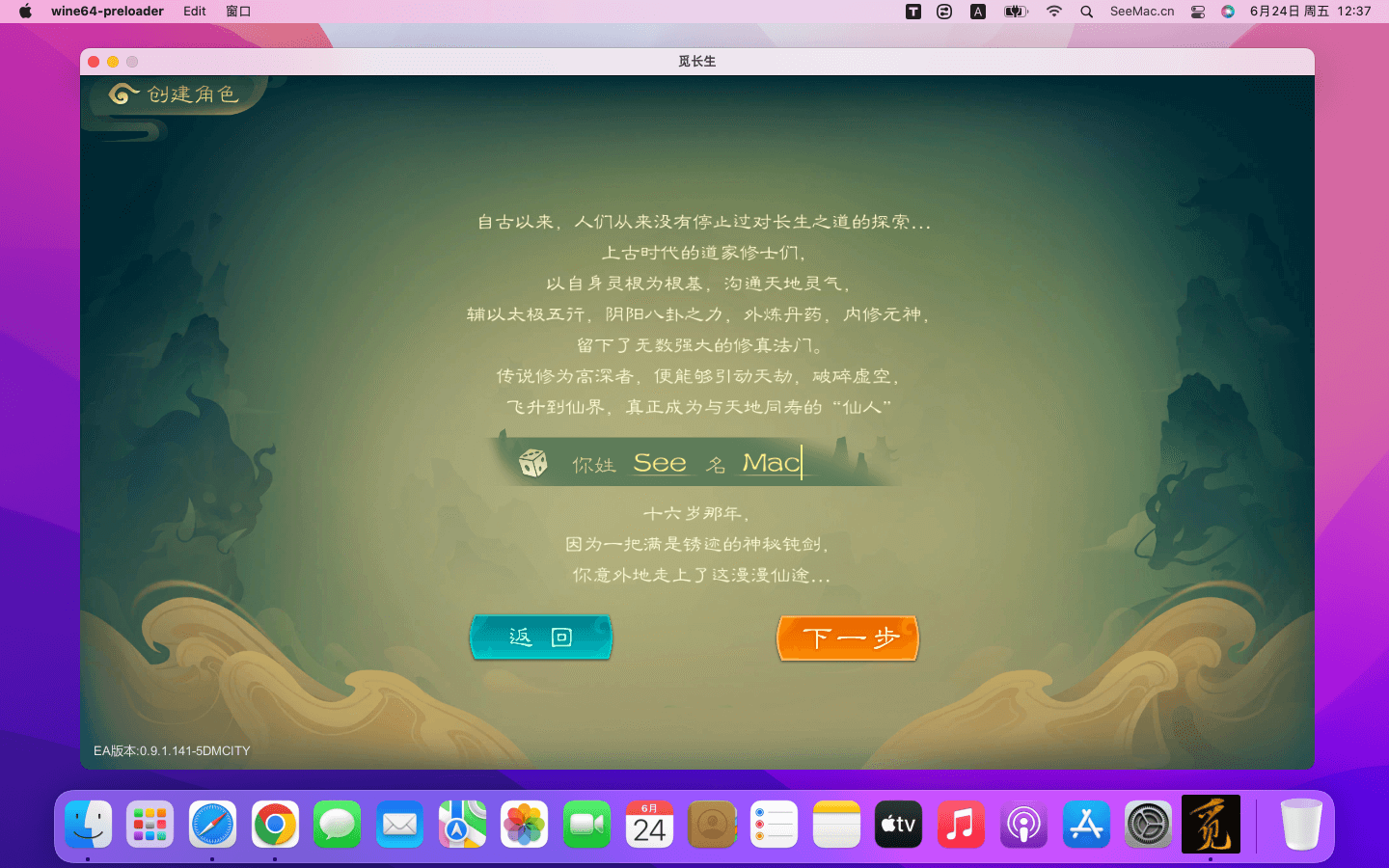Select the surname field containing See
The width and height of the screenshot is (1389, 868).
click(x=660, y=464)
